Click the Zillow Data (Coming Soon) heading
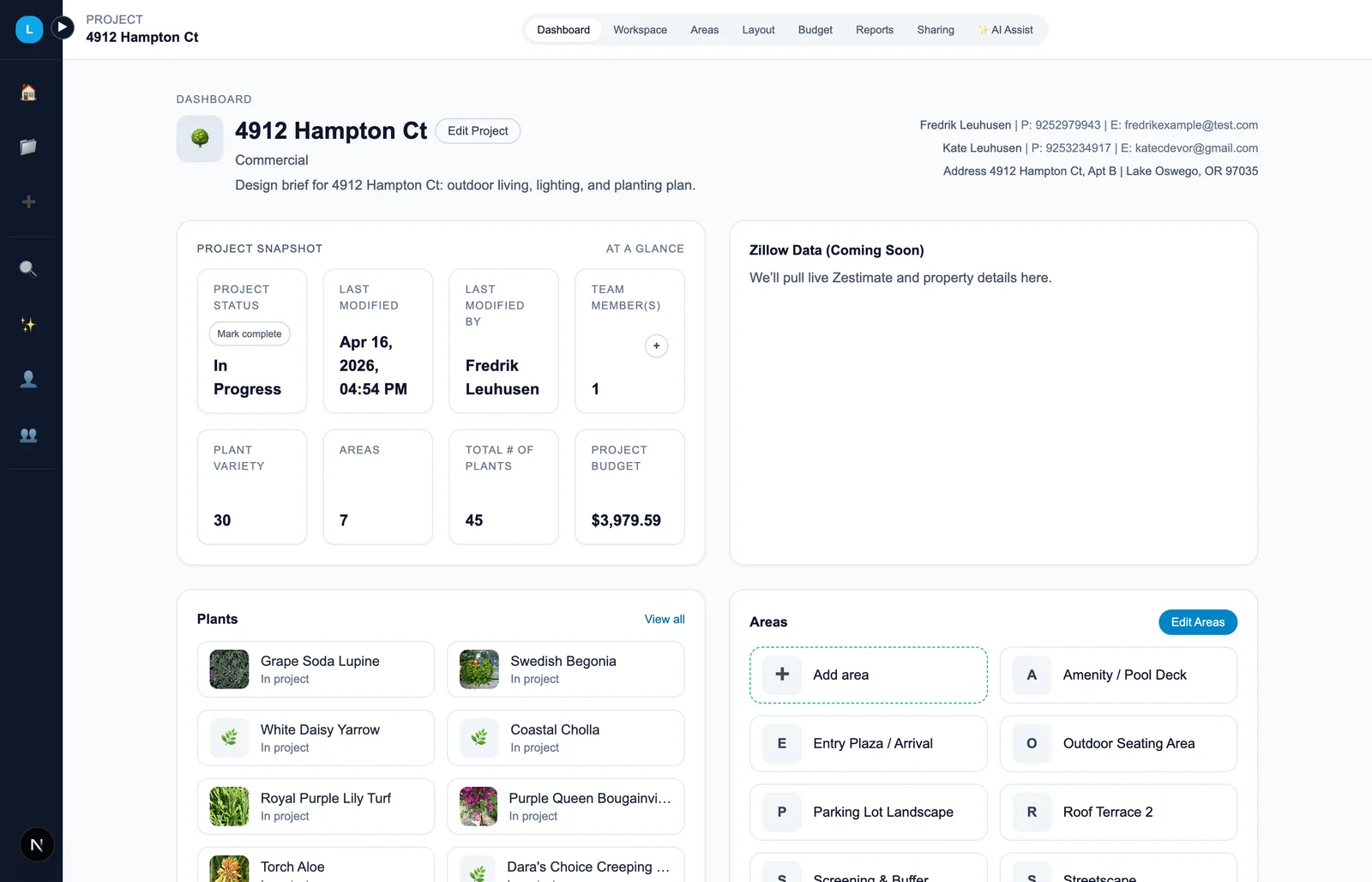Image resolution: width=1372 pixels, height=882 pixels. pyautogui.click(x=837, y=250)
